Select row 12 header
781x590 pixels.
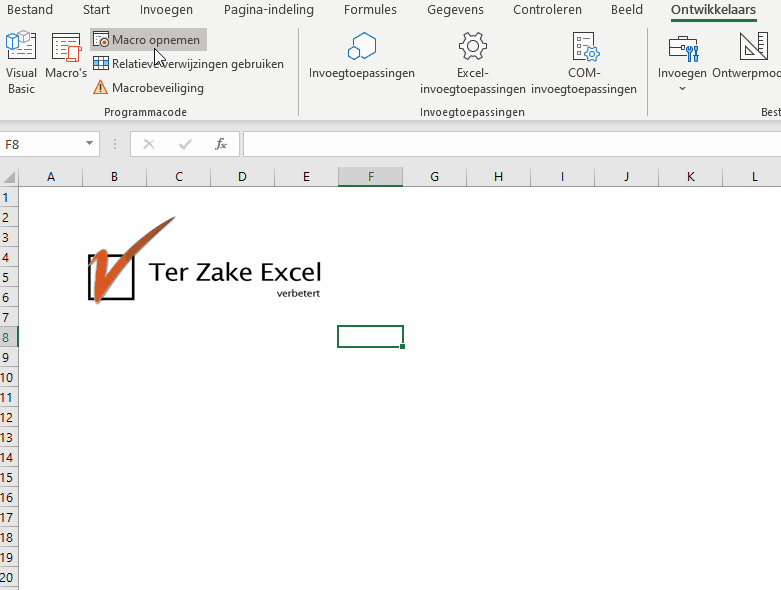(9, 417)
